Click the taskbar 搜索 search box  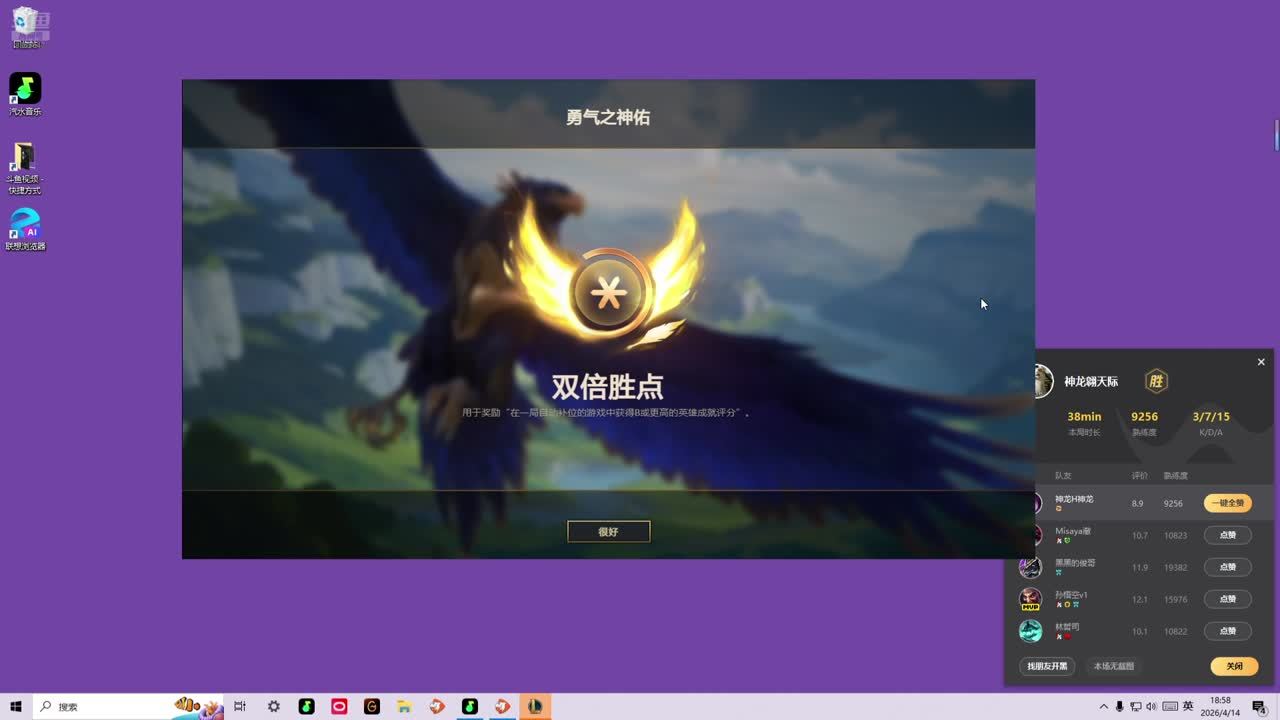127,707
